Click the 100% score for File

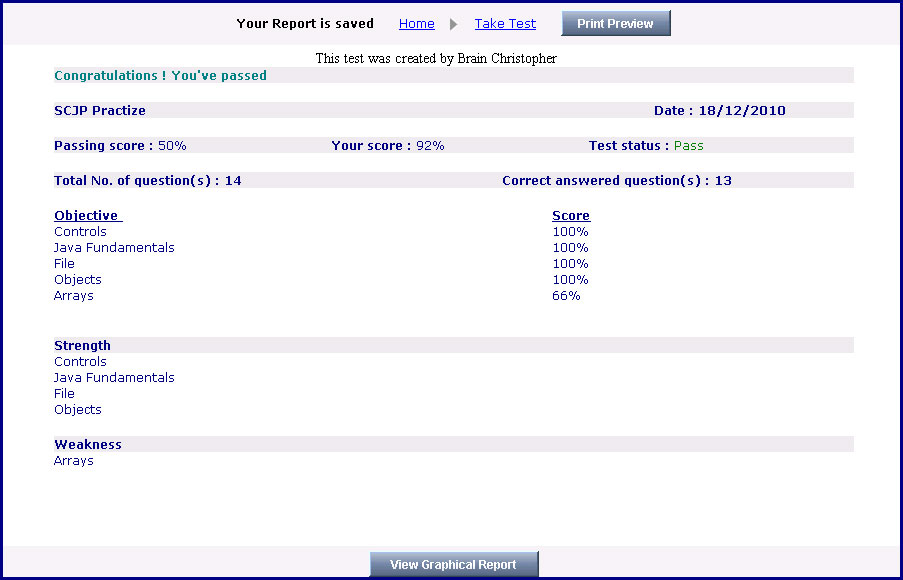point(570,264)
